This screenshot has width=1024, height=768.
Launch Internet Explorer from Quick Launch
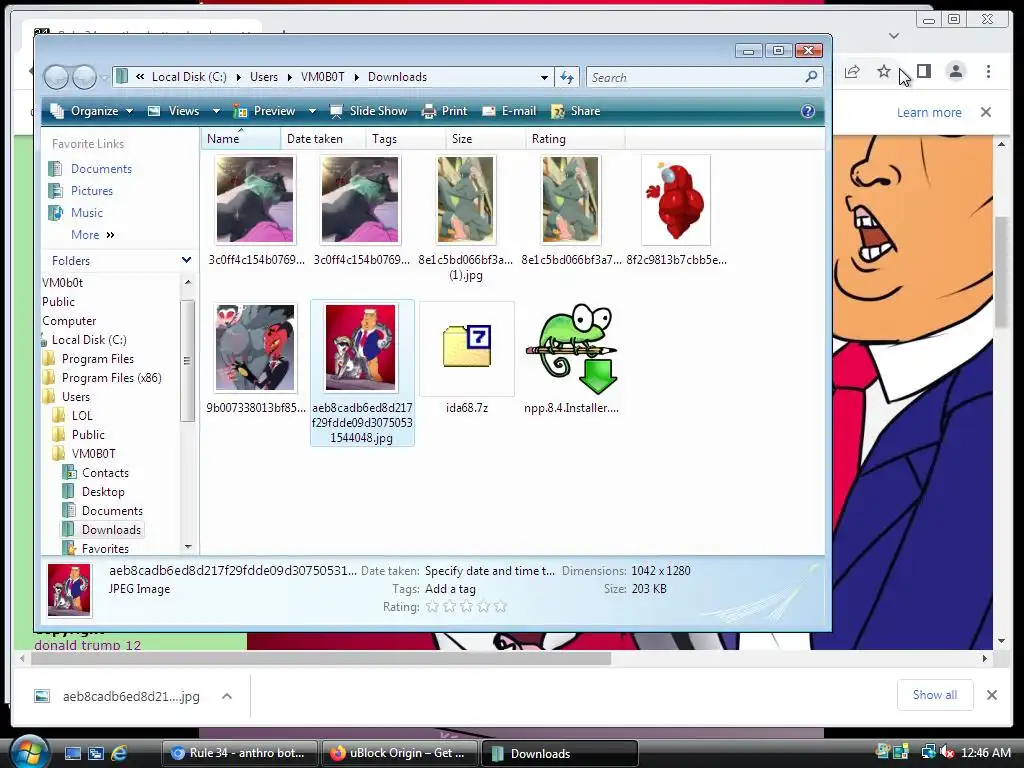coord(120,753)
